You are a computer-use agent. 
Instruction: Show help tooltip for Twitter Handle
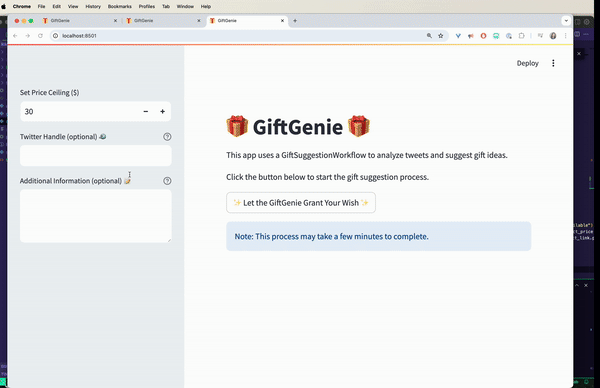[167, 137]
